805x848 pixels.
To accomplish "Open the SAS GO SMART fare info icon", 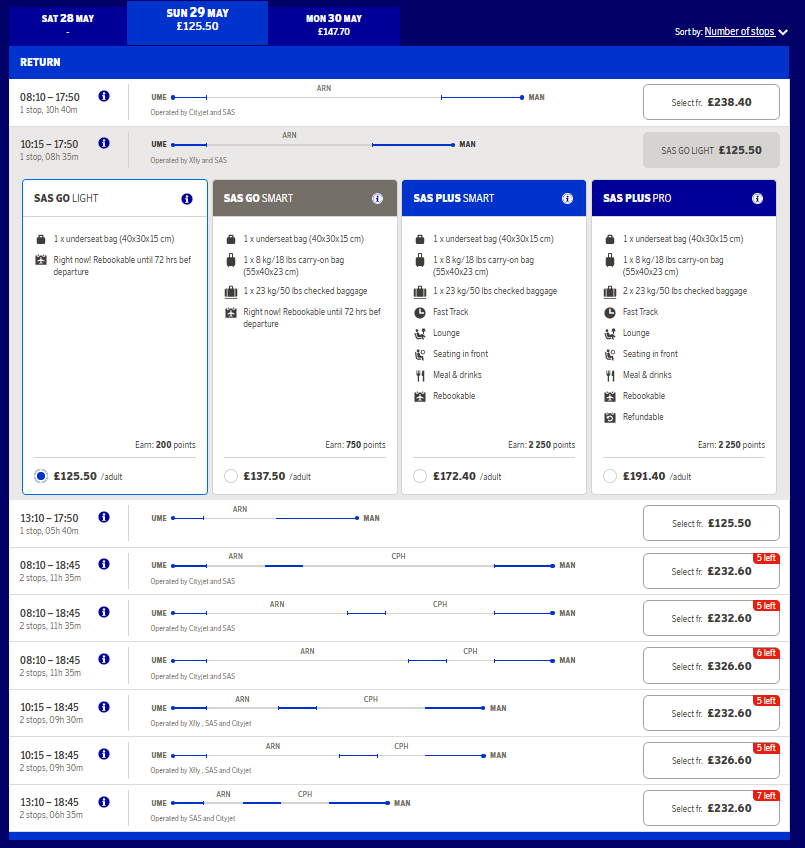I will click(x=377, y=198).
